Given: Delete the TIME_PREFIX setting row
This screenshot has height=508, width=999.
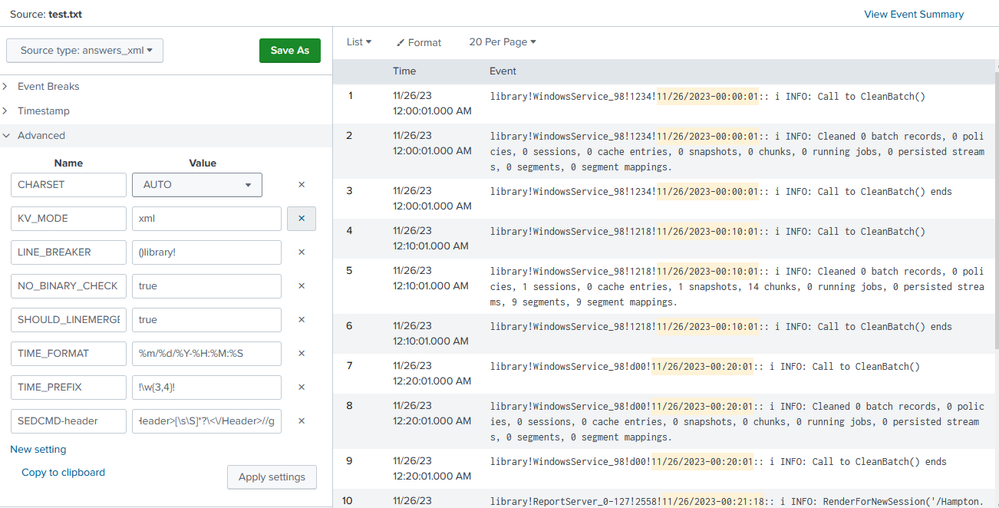Looking at the screenshot, I should (301, 388).
